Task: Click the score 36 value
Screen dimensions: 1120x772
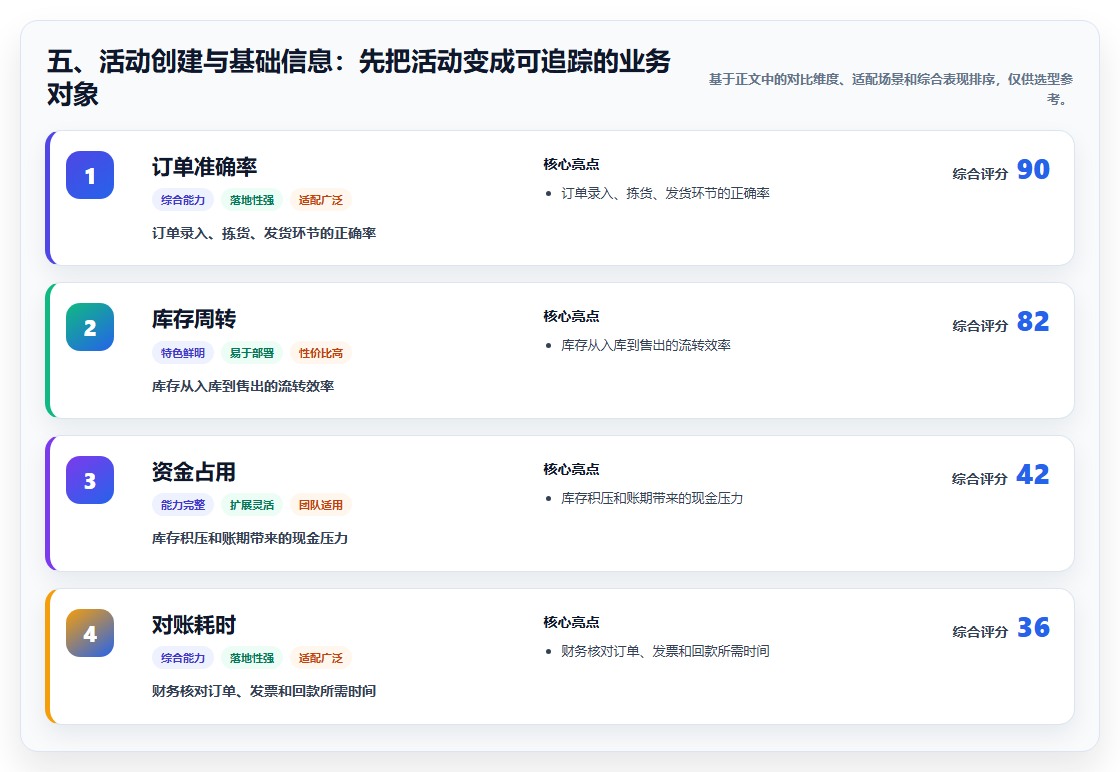Action: [x=1033, y=628]
